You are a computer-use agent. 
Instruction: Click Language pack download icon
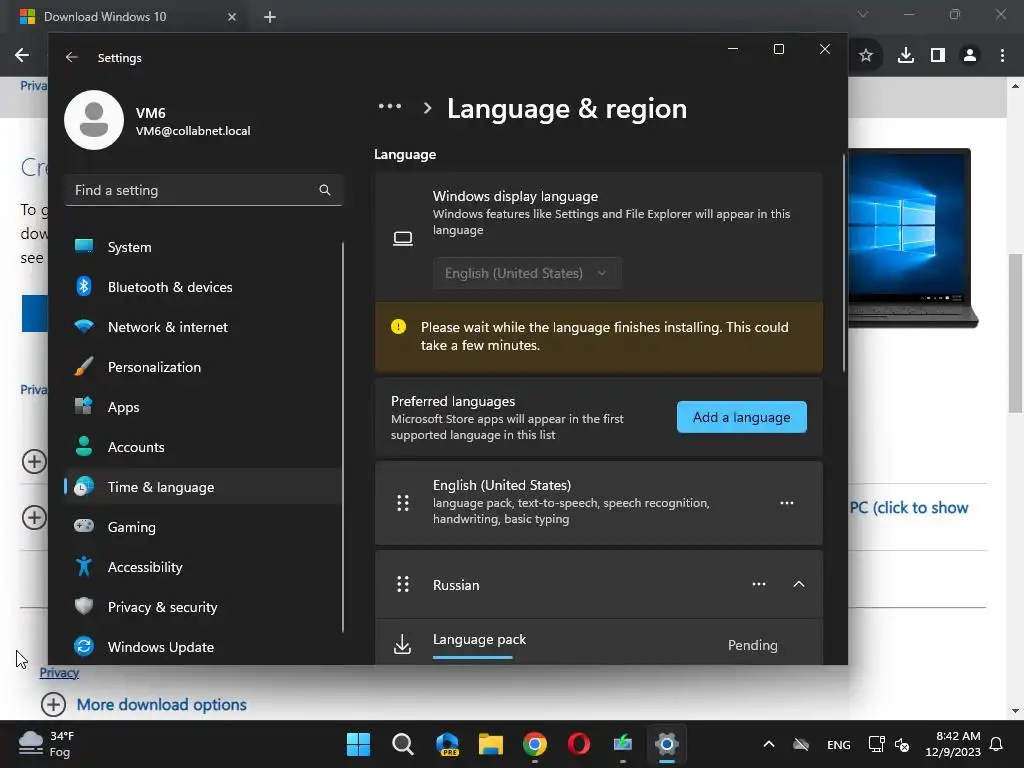[x=403, y=645]
